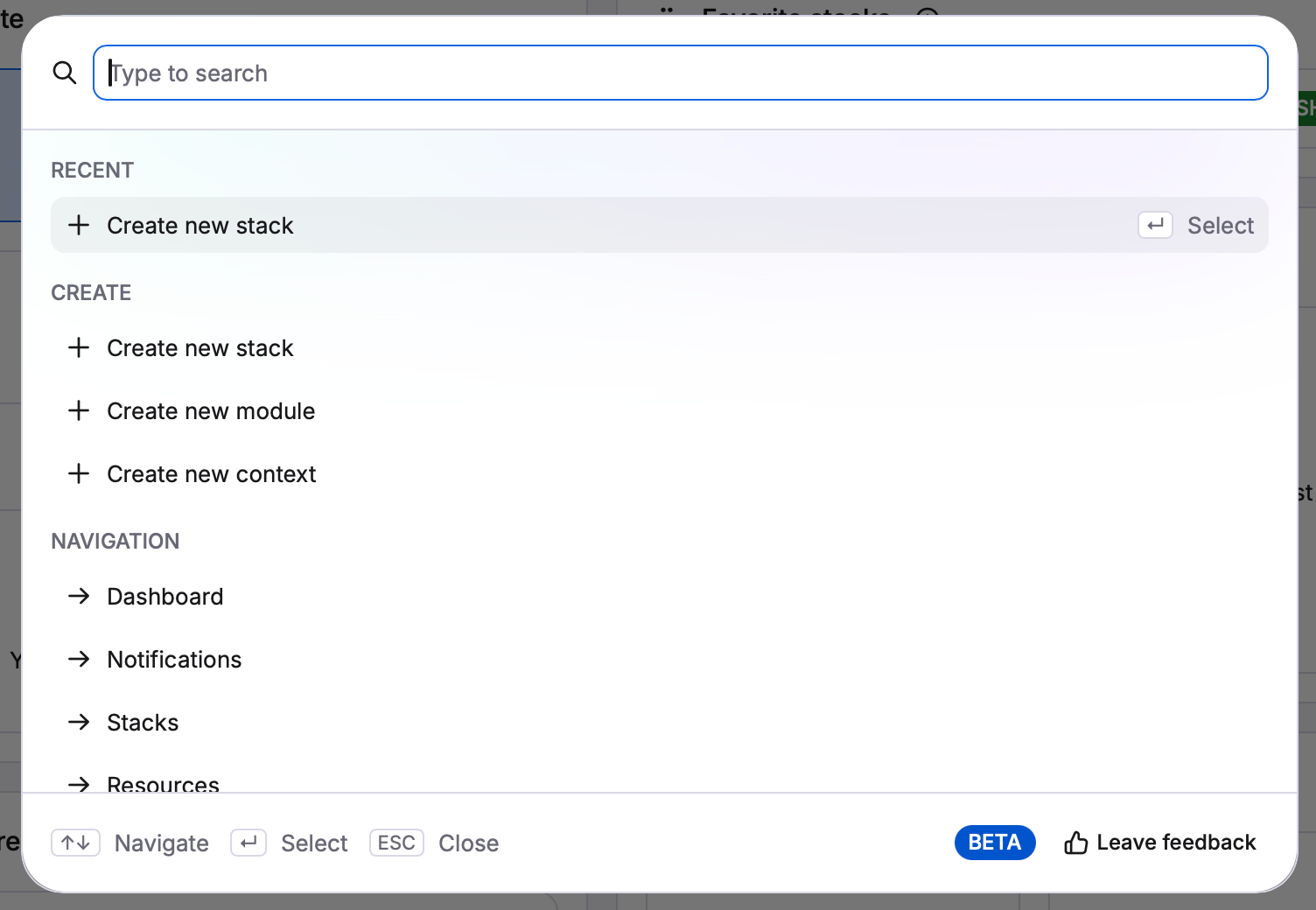Click plus icon beside Create new context
Screen dimensions: 1316x910
79,474
